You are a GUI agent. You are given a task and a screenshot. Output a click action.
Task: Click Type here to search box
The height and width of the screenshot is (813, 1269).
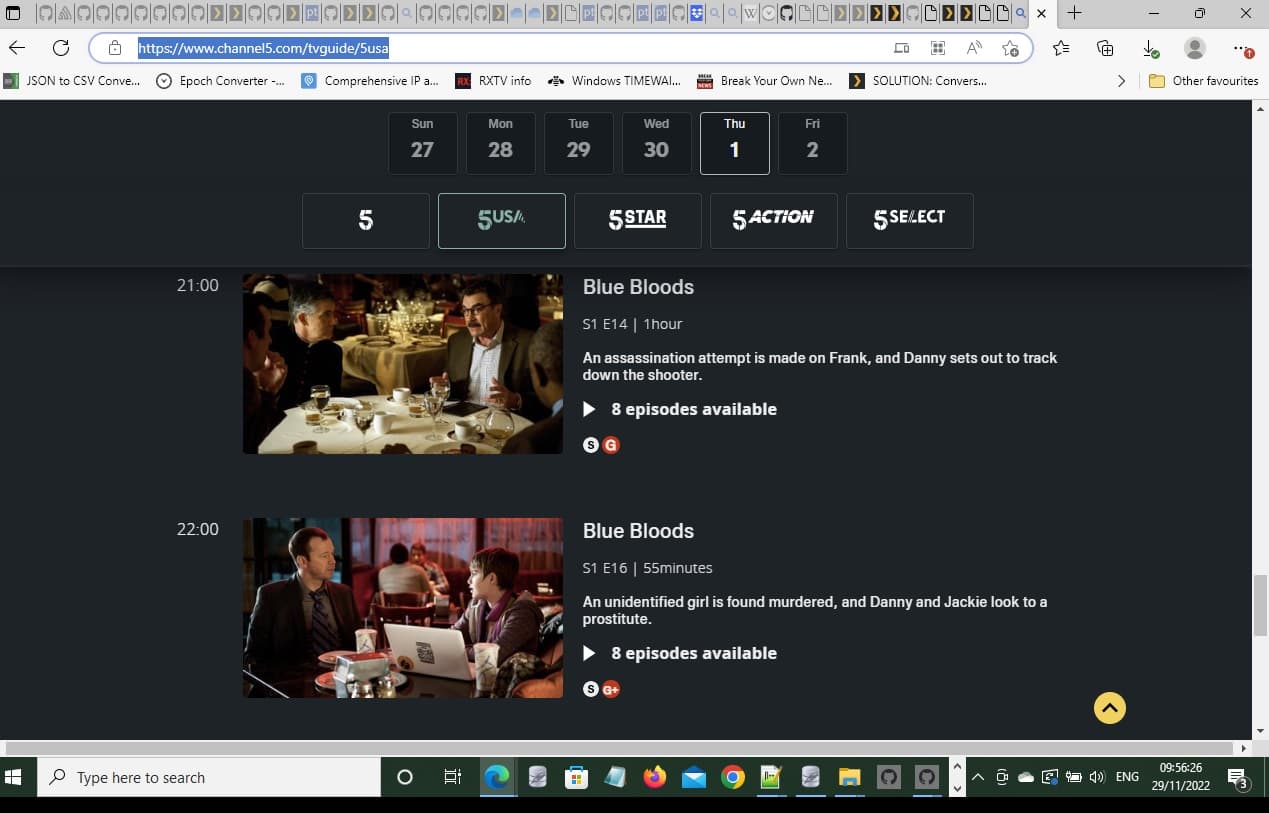pos(208,777)
